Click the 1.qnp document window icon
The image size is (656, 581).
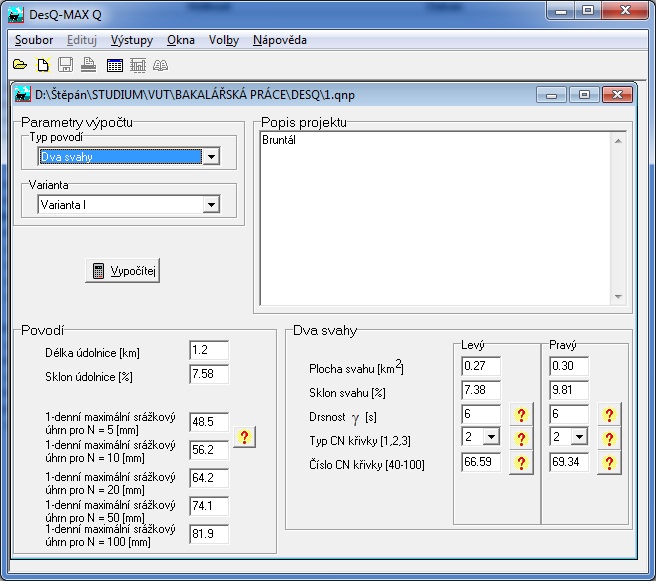pos(23,95)
